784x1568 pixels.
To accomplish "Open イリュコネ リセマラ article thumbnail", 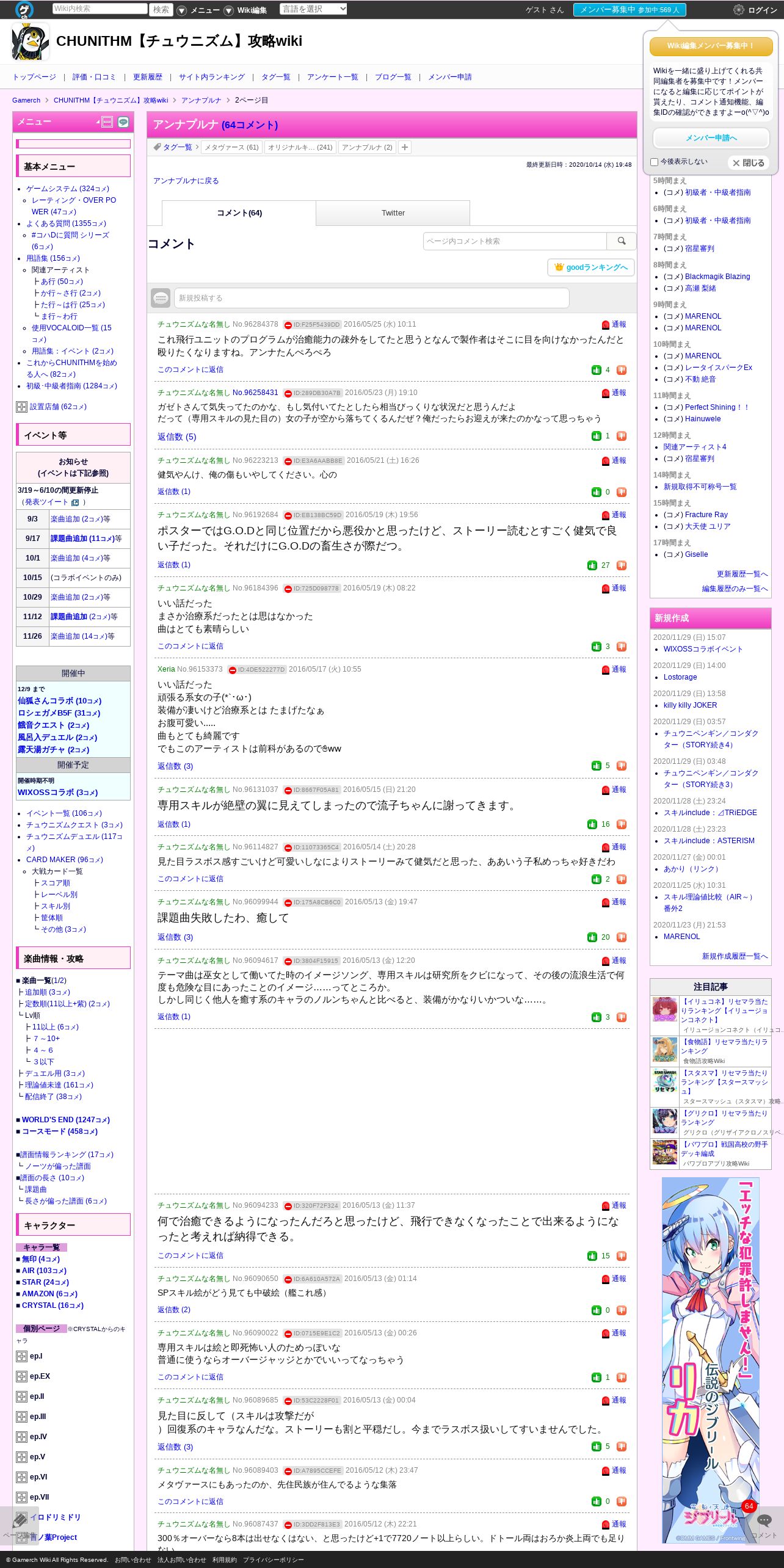I will 664,1009.
